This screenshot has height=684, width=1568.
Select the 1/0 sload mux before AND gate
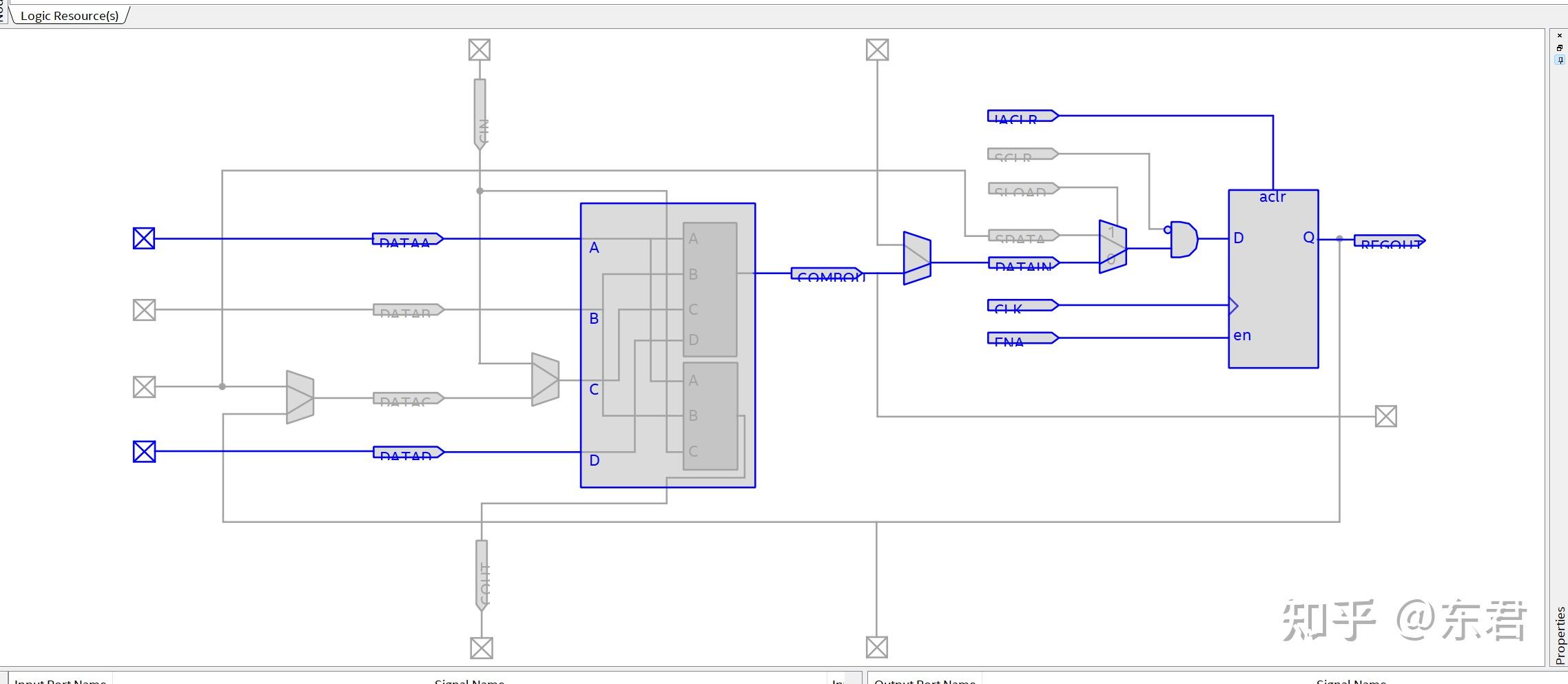(x=1113, y=247)
